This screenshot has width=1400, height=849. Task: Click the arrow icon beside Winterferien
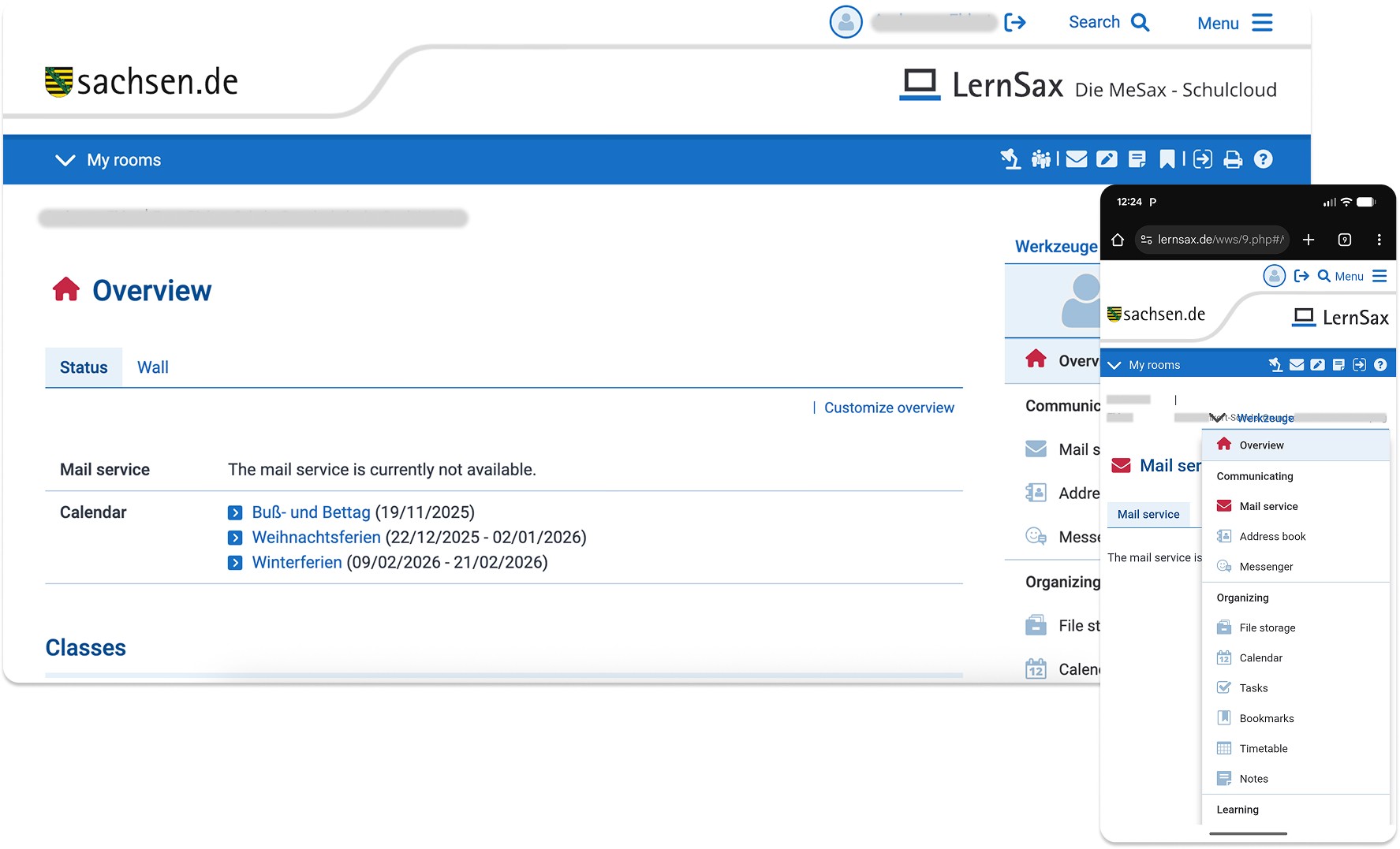235,563
